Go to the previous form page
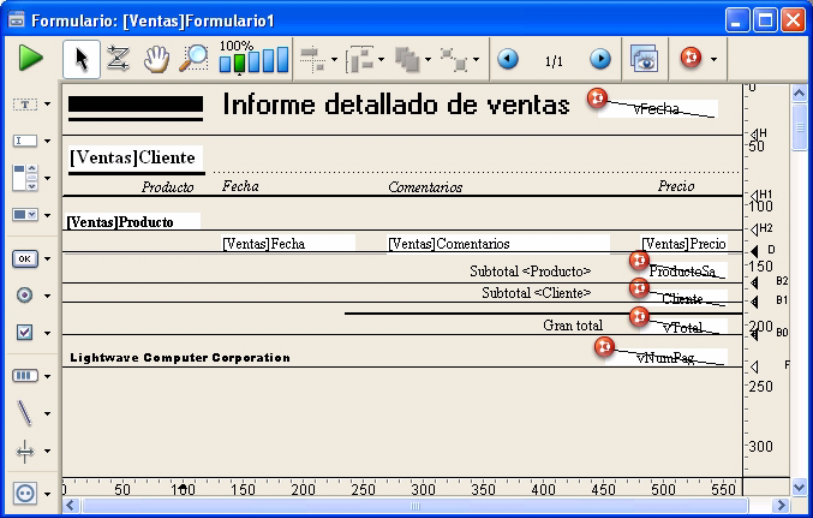 pos(508,60)
